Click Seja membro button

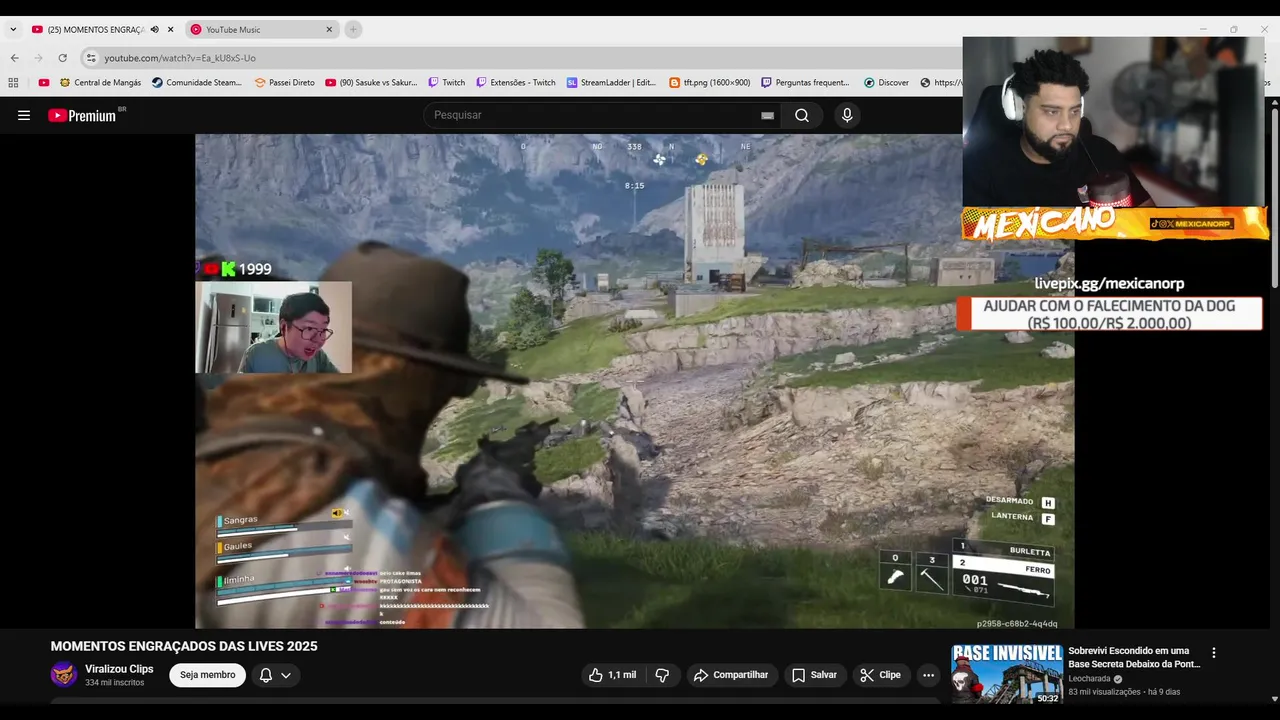click(208, 675)
